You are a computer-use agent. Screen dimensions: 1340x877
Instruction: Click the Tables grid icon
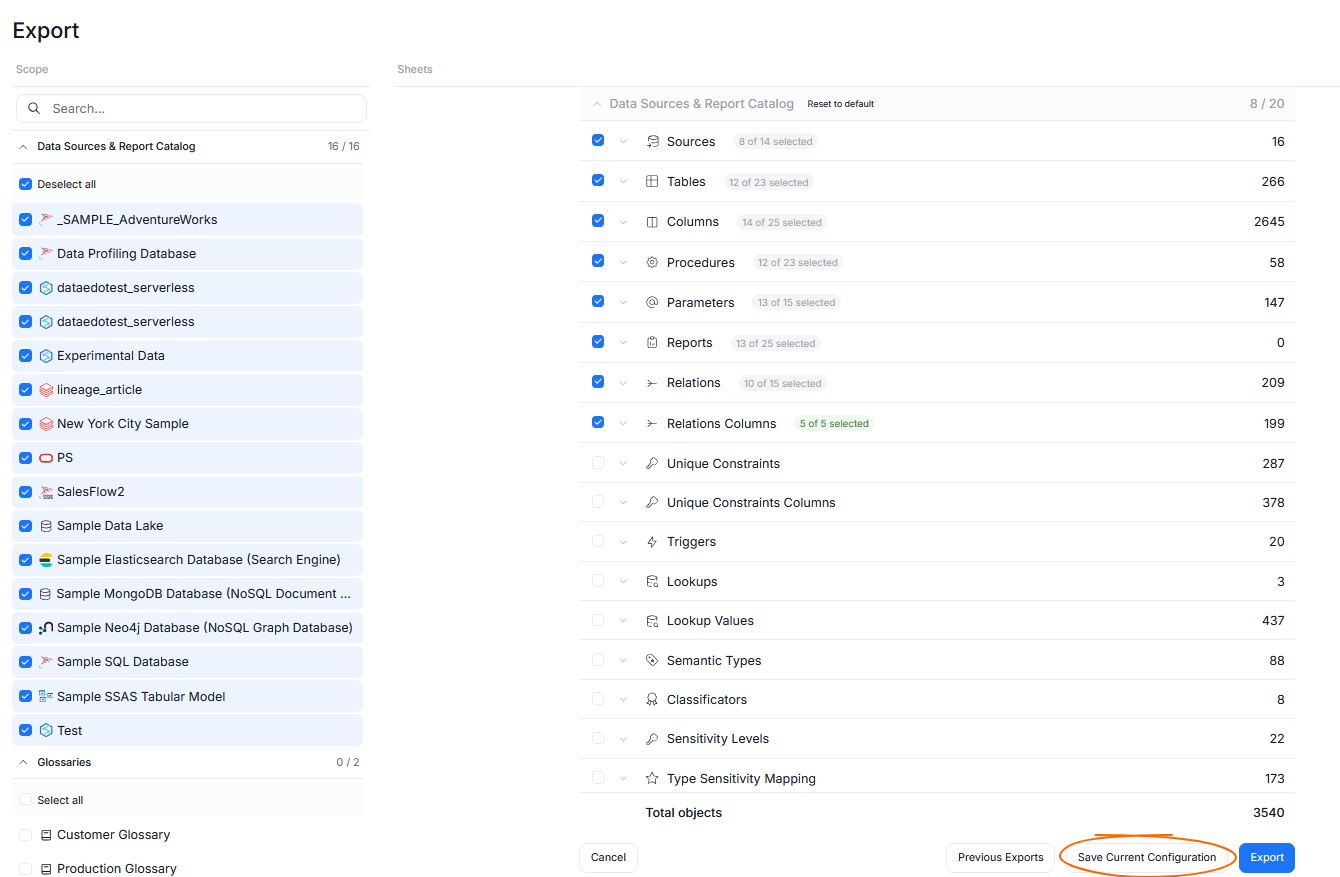(652, 181)
